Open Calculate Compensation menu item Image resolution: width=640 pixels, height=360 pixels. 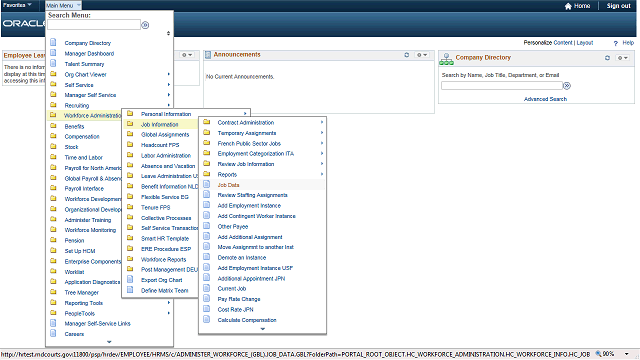(247, 320)
